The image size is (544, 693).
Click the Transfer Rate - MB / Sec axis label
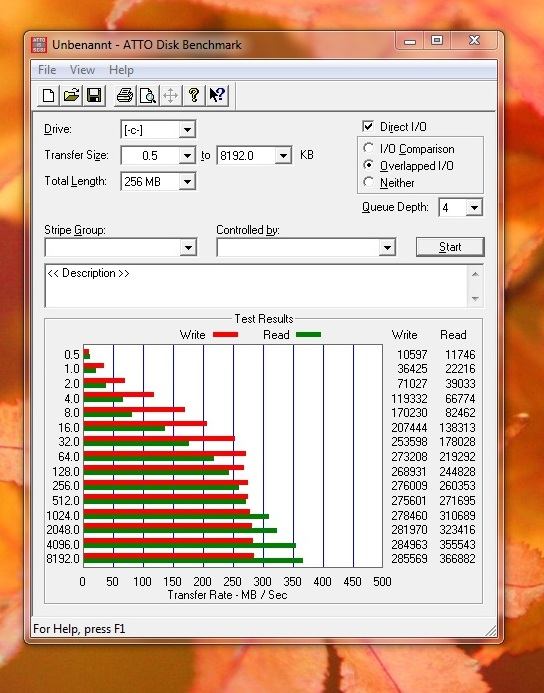[x=227, y=595]
